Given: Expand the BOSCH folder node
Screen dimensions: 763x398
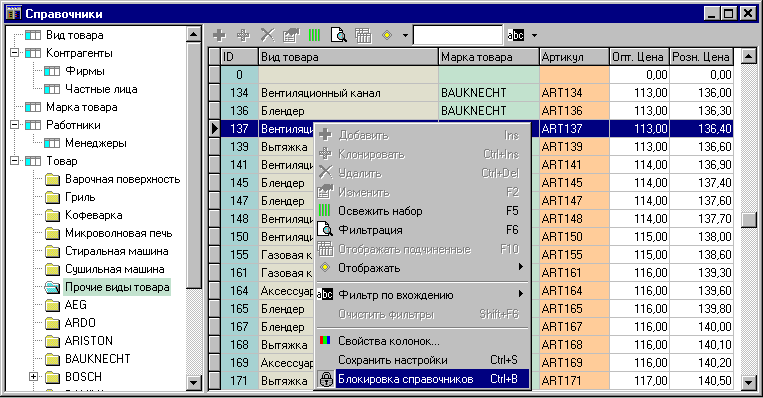Looking at the screenshot, I should tap(33, 376).
